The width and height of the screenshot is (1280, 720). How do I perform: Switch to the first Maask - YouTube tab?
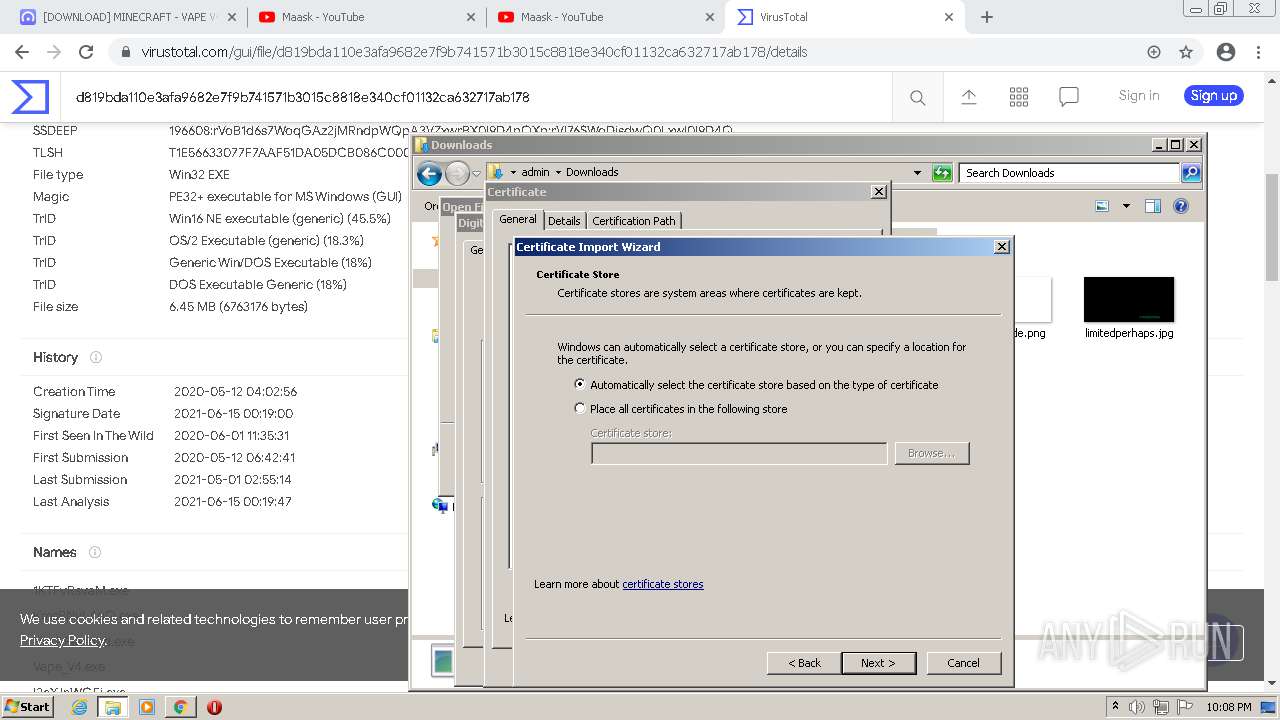tap(366, 17)
